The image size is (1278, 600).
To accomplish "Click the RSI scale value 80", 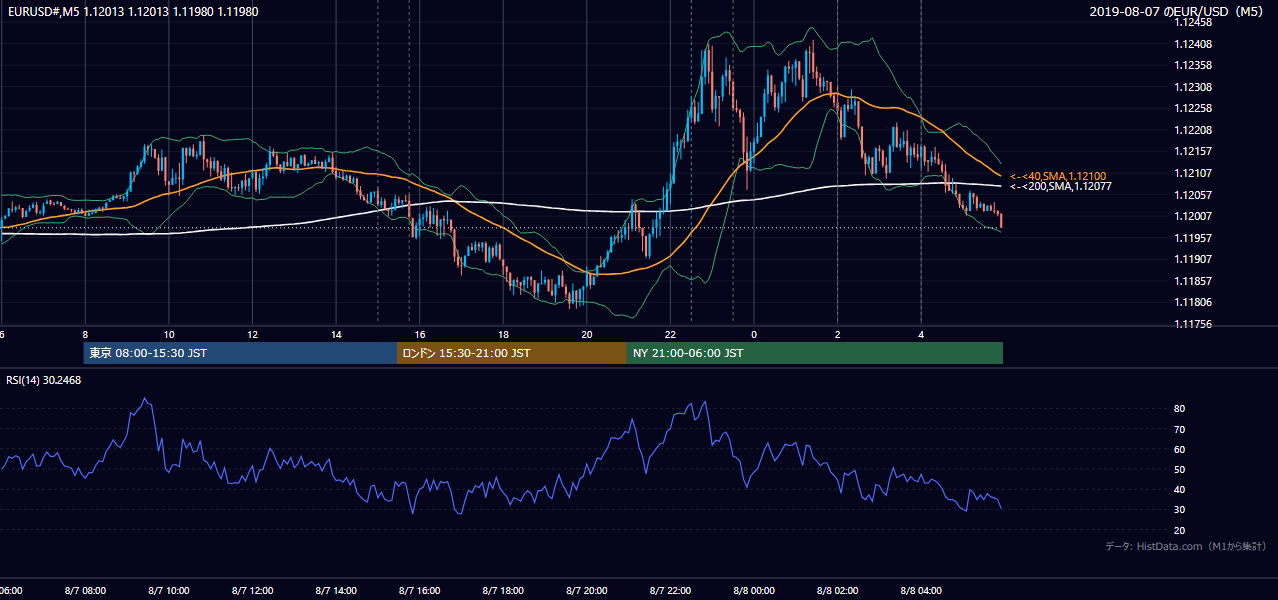I will 1180,409.
